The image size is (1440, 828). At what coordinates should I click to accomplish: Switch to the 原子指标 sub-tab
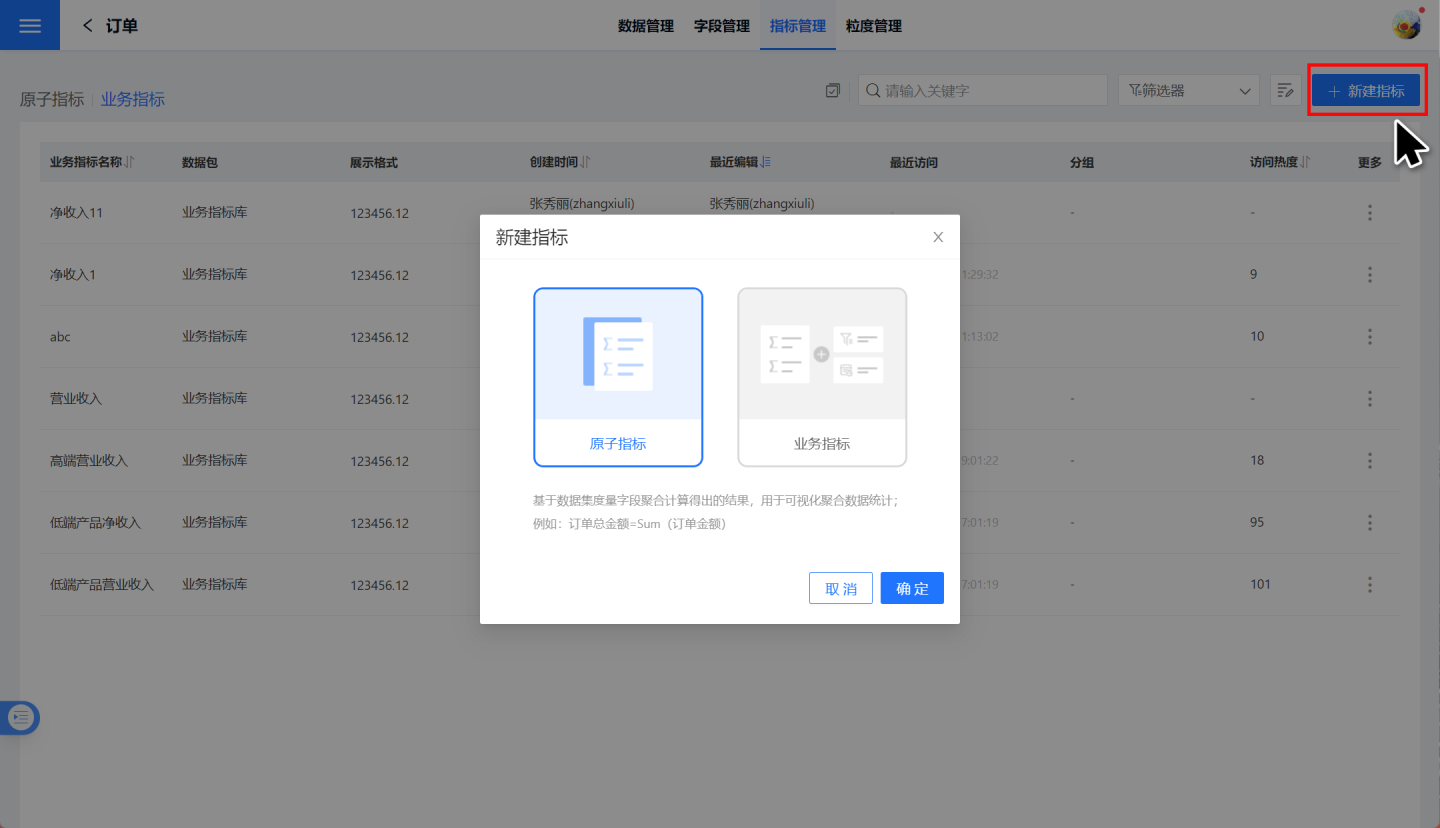[52, 99]
